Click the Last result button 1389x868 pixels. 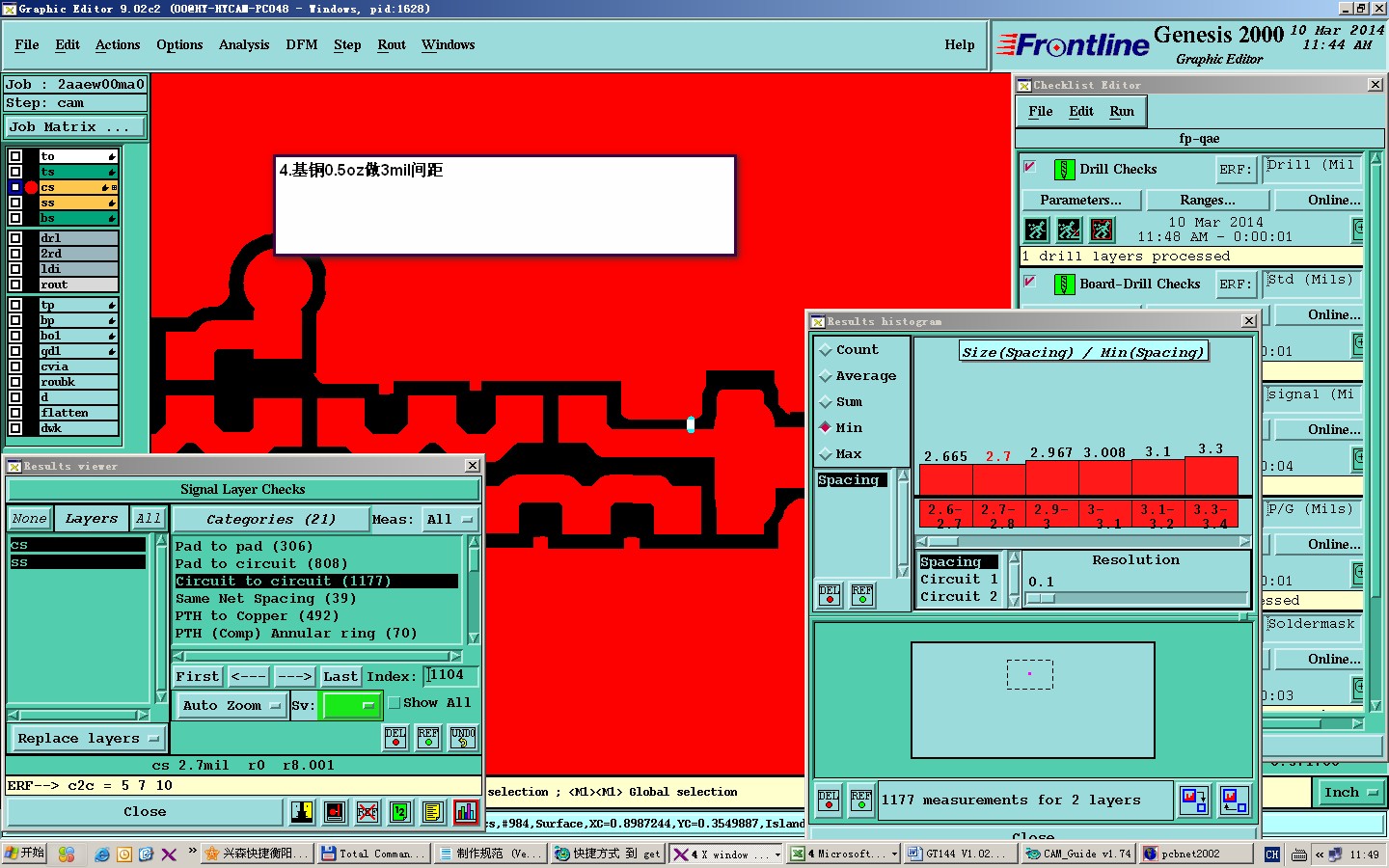[x=340, y=677]
